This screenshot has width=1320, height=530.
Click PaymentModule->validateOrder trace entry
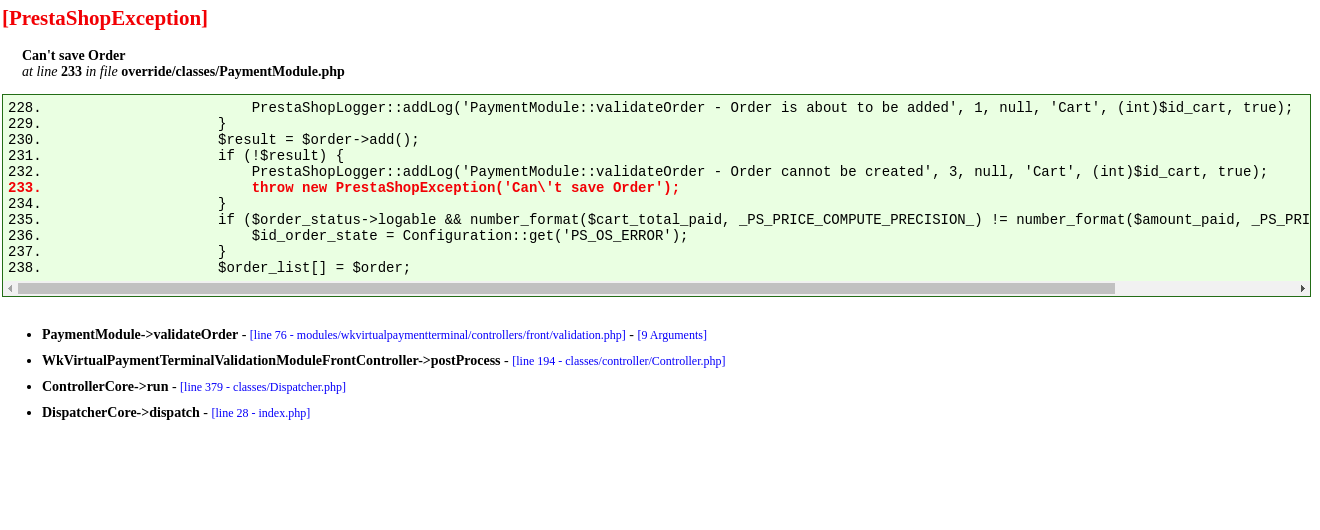click(x=140, y=335)
